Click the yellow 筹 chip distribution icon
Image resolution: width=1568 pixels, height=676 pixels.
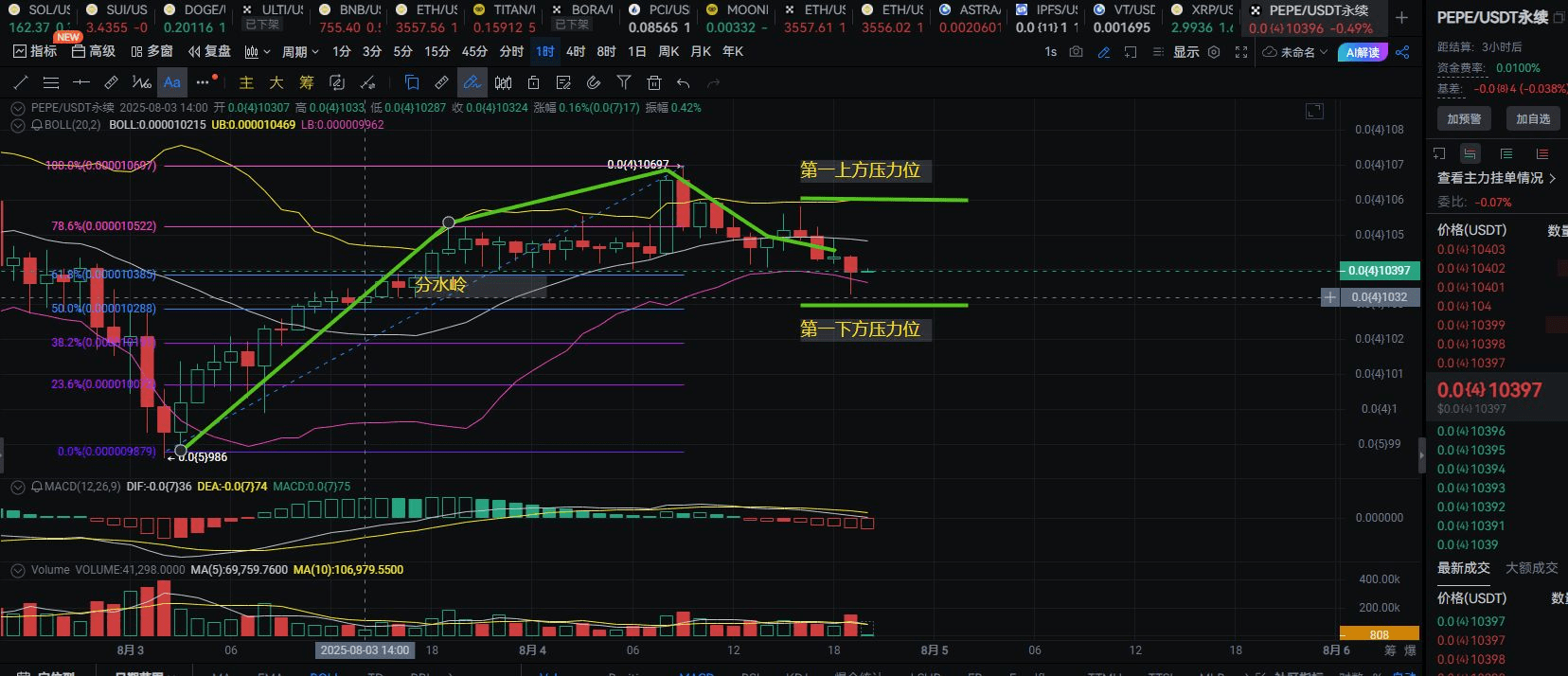pyautogui.click(x=307, y=82)
